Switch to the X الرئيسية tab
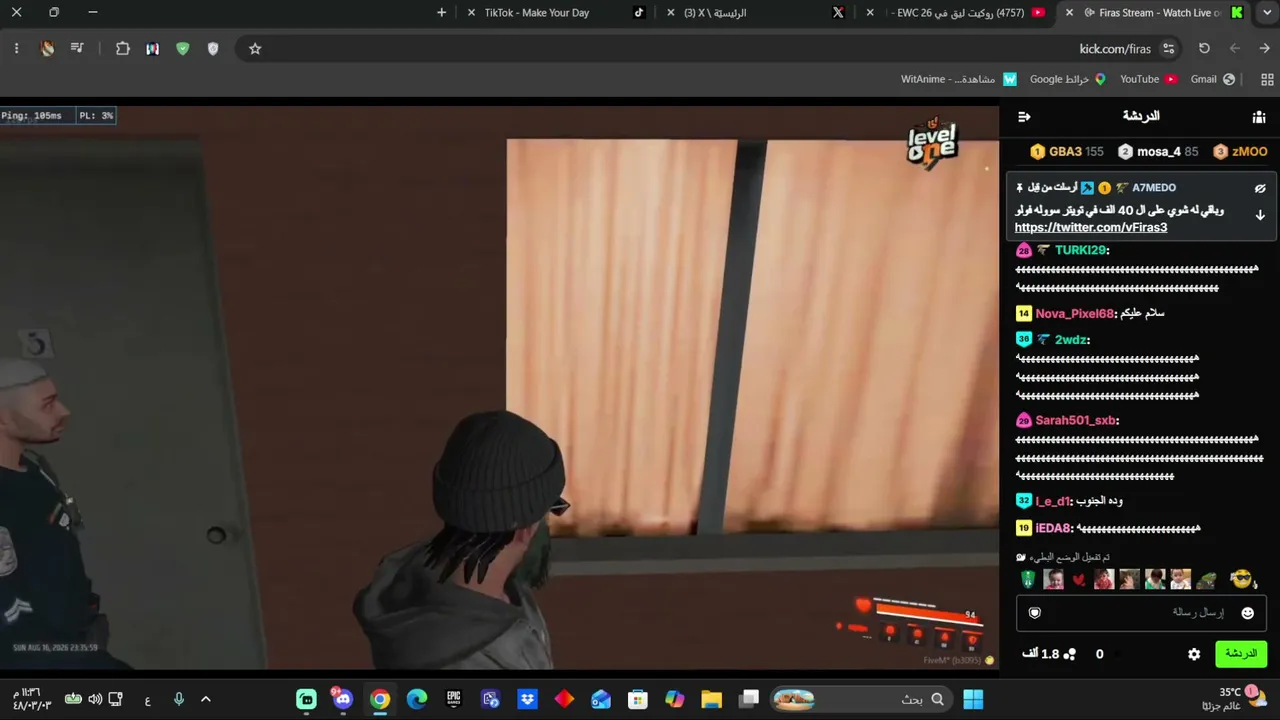This screenshot has width=1280, height=720. click(757, 13)
